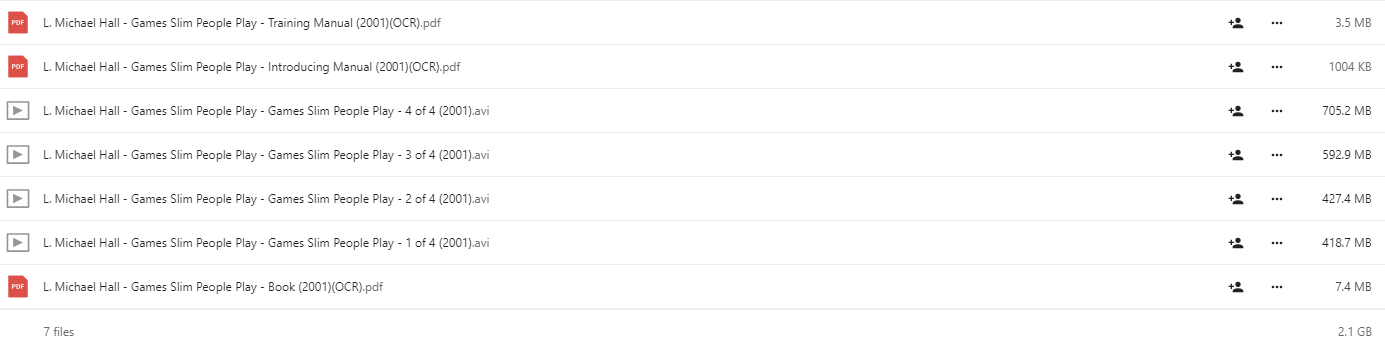The height and width of the screenshot is (364, 1385).
Task: Click the video icon for 4 of 4 avi
Action: click(17, 111)
